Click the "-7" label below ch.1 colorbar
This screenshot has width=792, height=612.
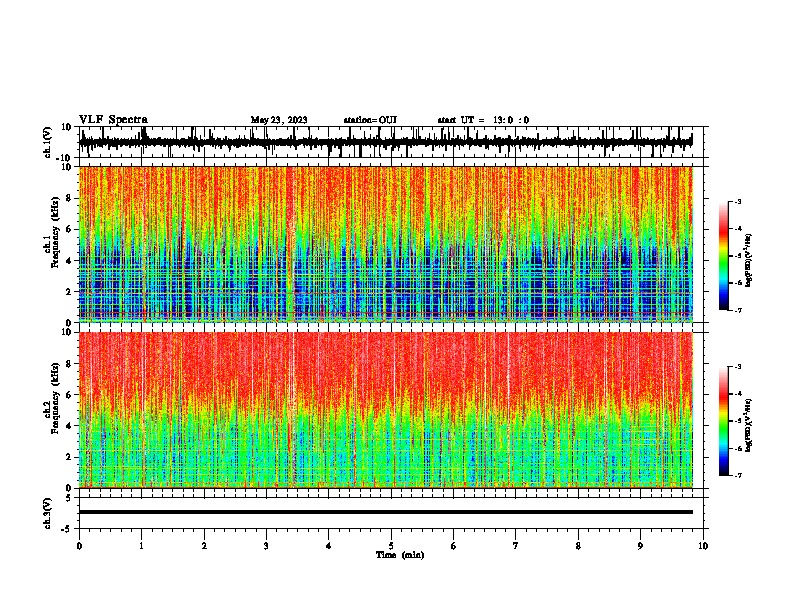coord(737,310)
